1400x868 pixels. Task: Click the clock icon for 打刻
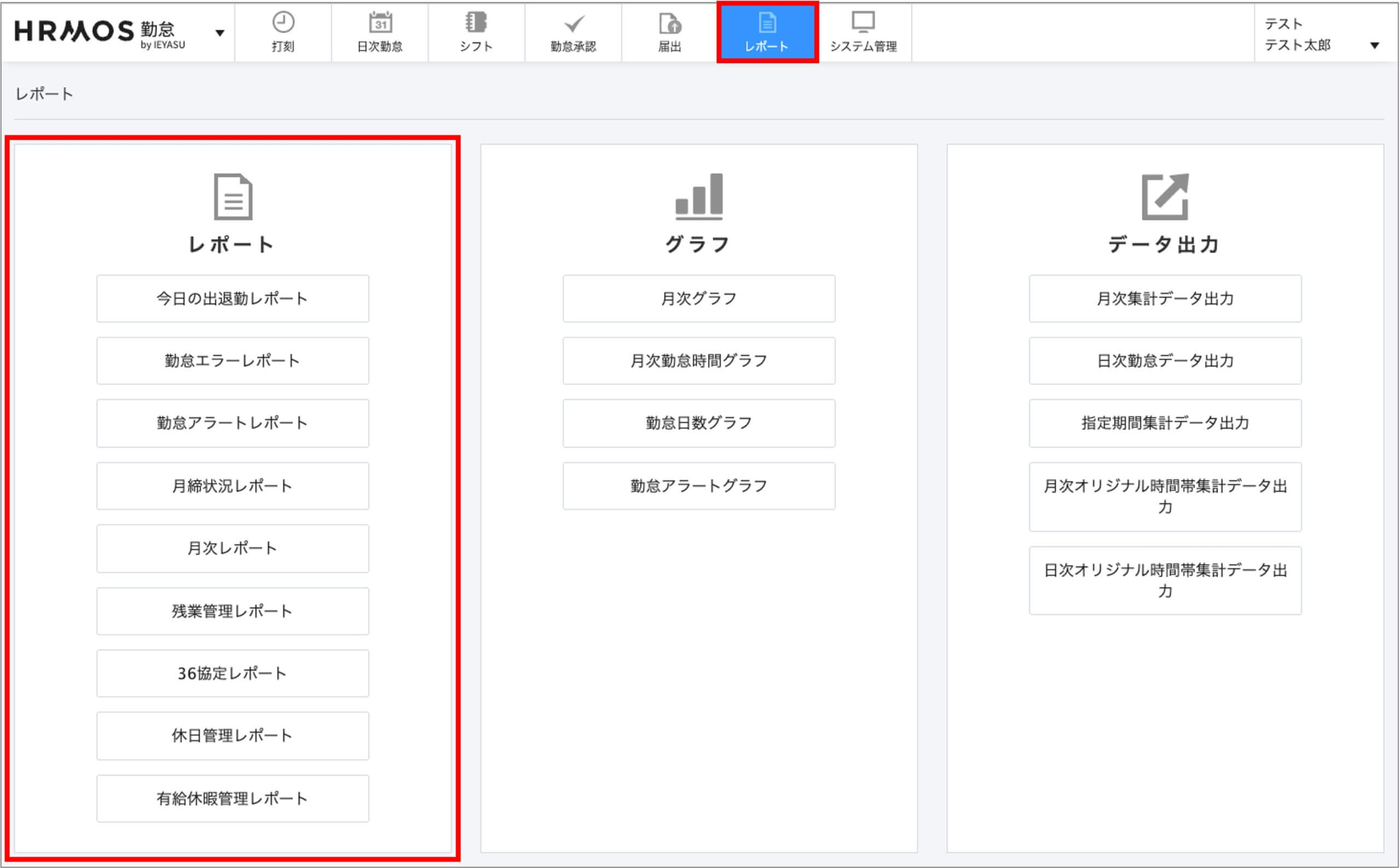[283, 23]
